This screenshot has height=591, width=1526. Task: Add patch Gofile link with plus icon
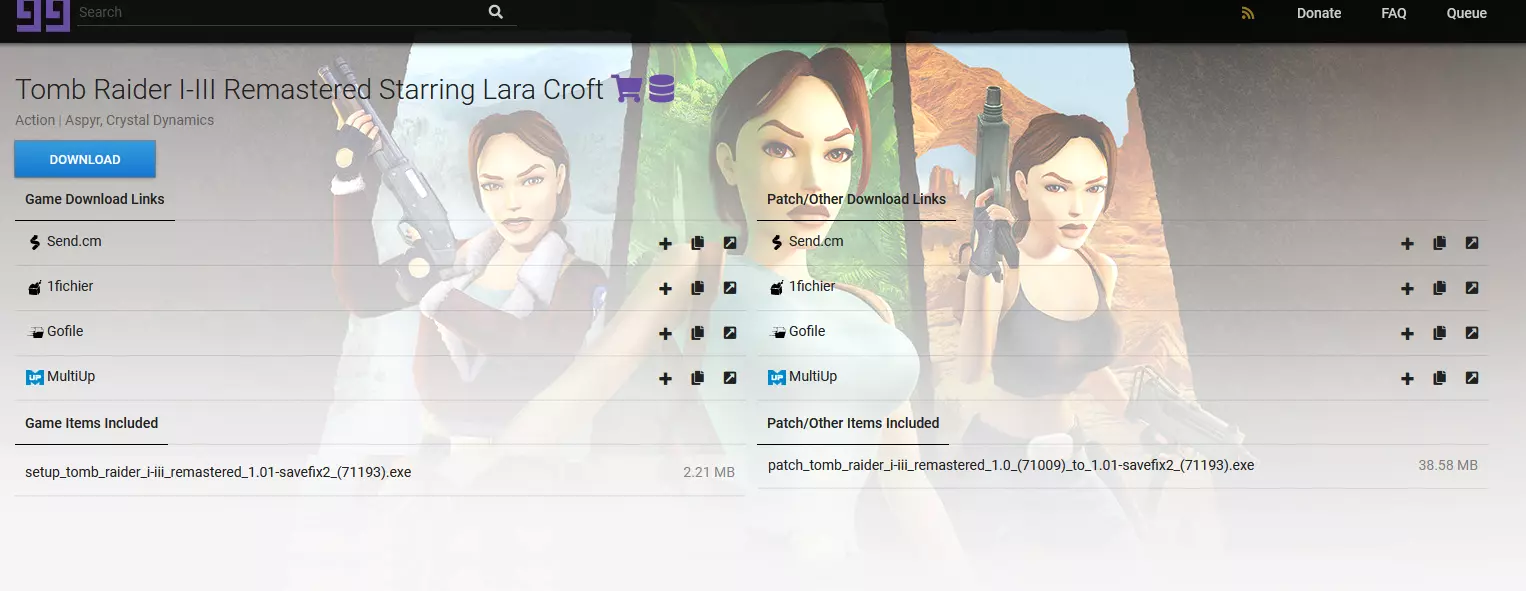point(1407,333)
